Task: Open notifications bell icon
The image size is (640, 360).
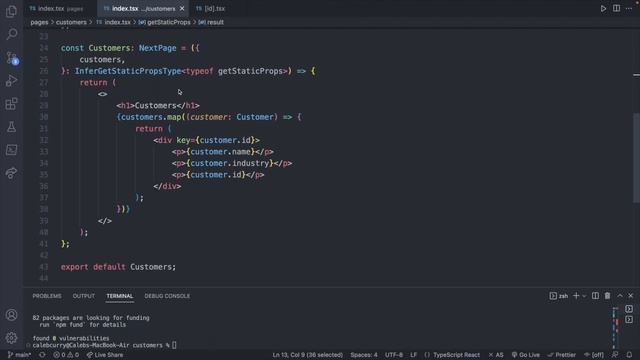Action: coord(629,355)
